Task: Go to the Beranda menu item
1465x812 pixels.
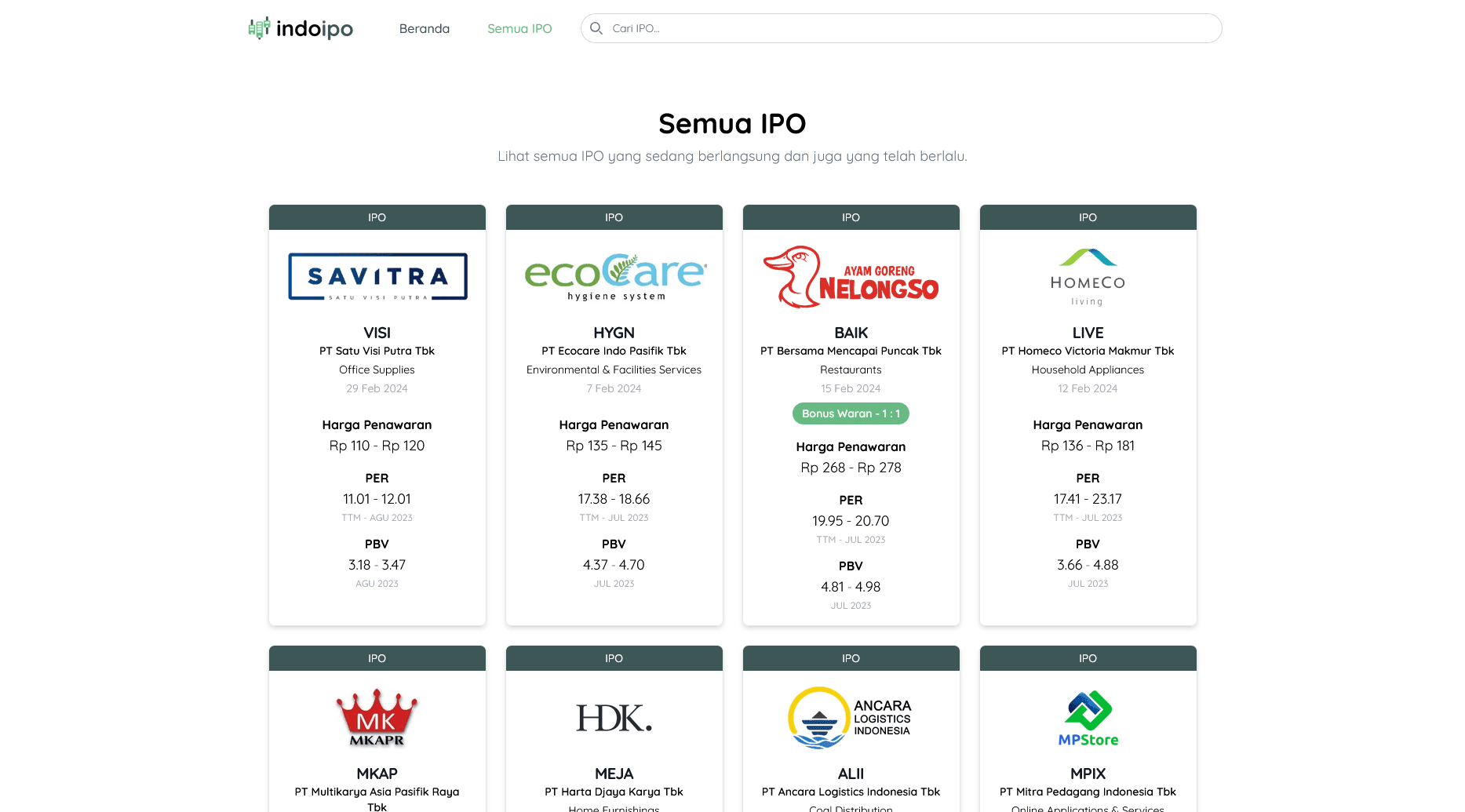Action: pyautogui.click(x=425, y=28)
